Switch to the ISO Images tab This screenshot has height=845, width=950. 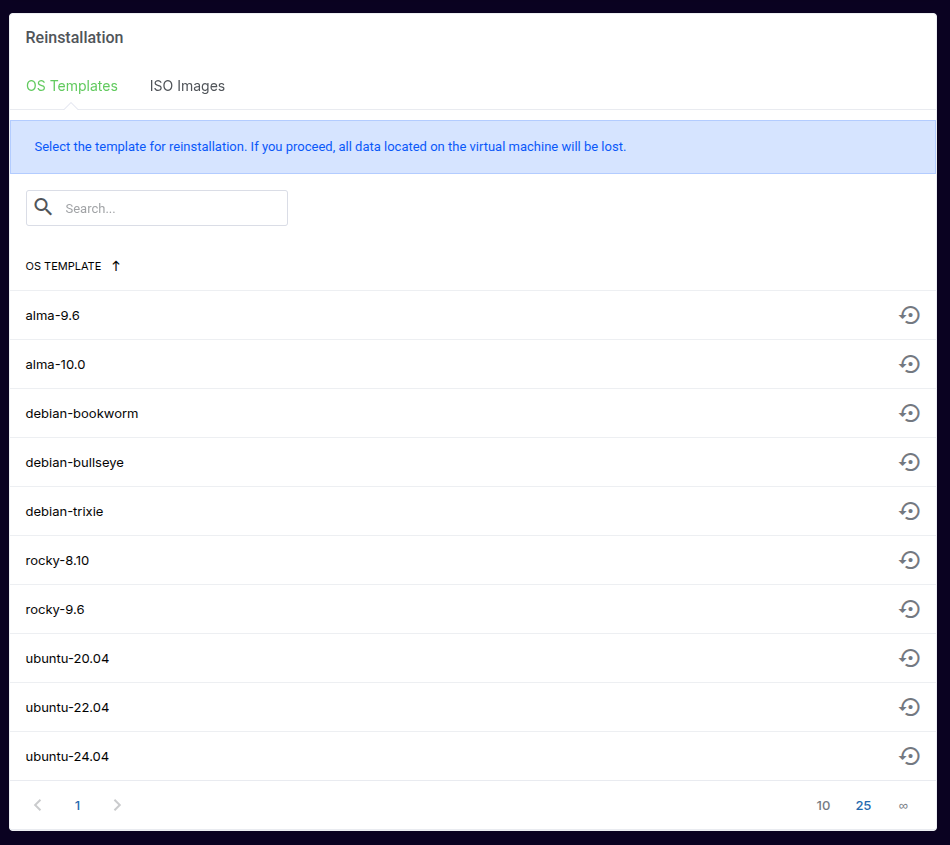tap(187, 86)
